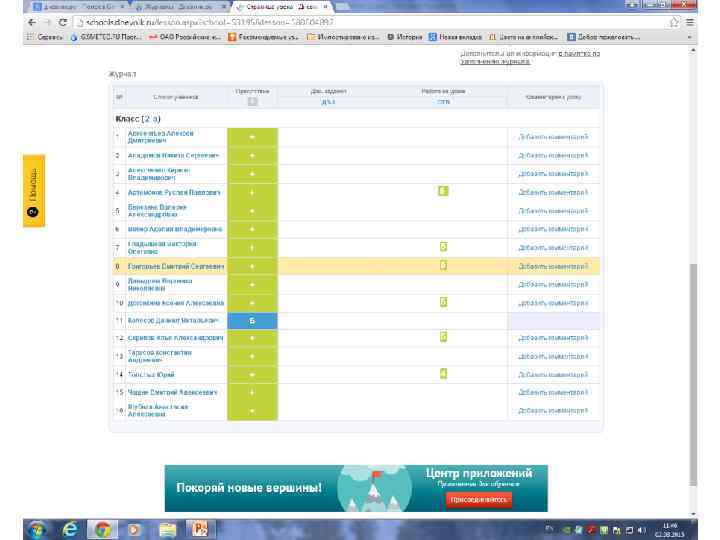
Task: Open student row 8 Дмитрий Сергеевич profile
Action: click(x=176, y=266)
